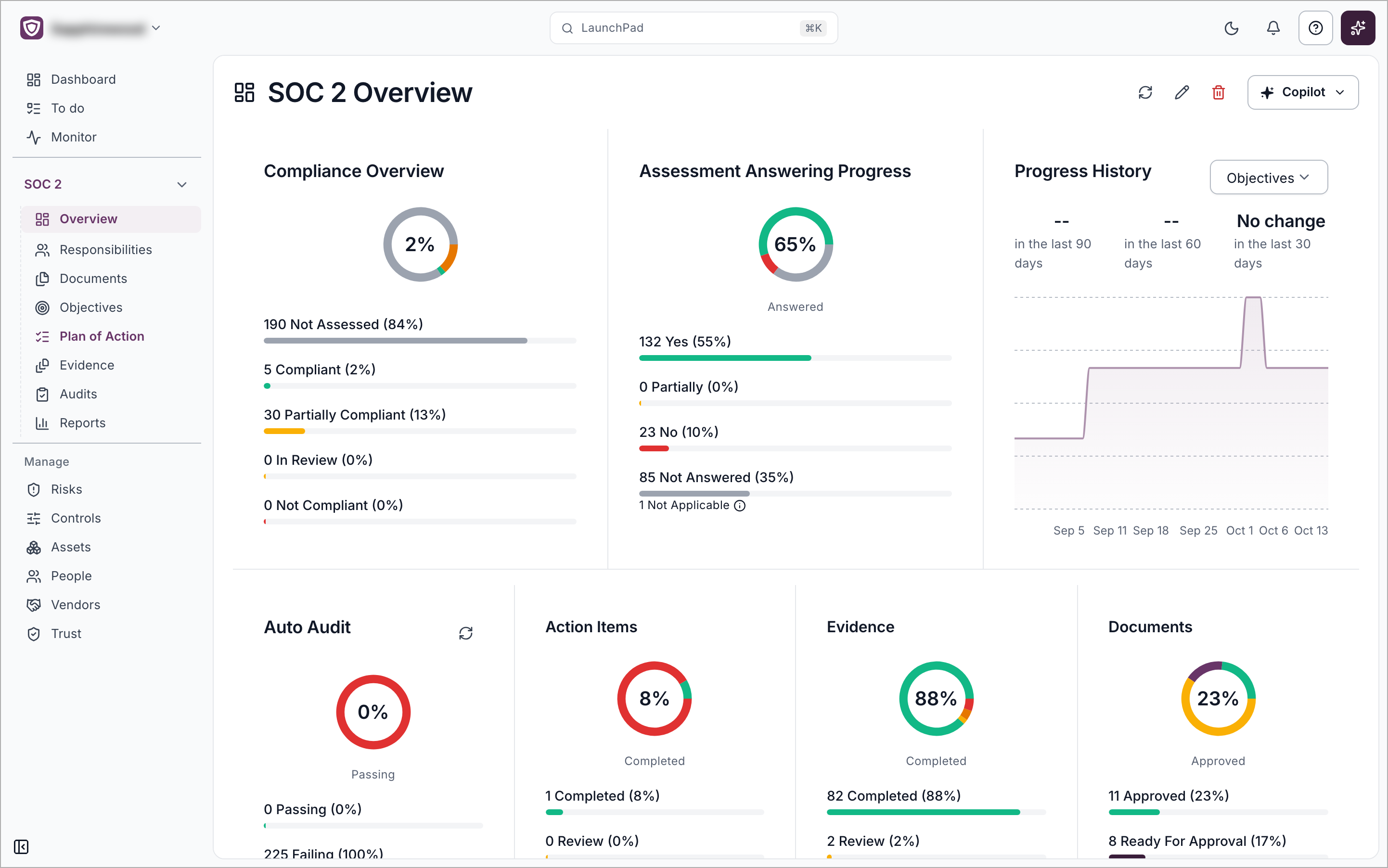Click the 190 Not Assessed progress bar
The height and width of the screenshot is (868, 1388).
tap(420, 341)
